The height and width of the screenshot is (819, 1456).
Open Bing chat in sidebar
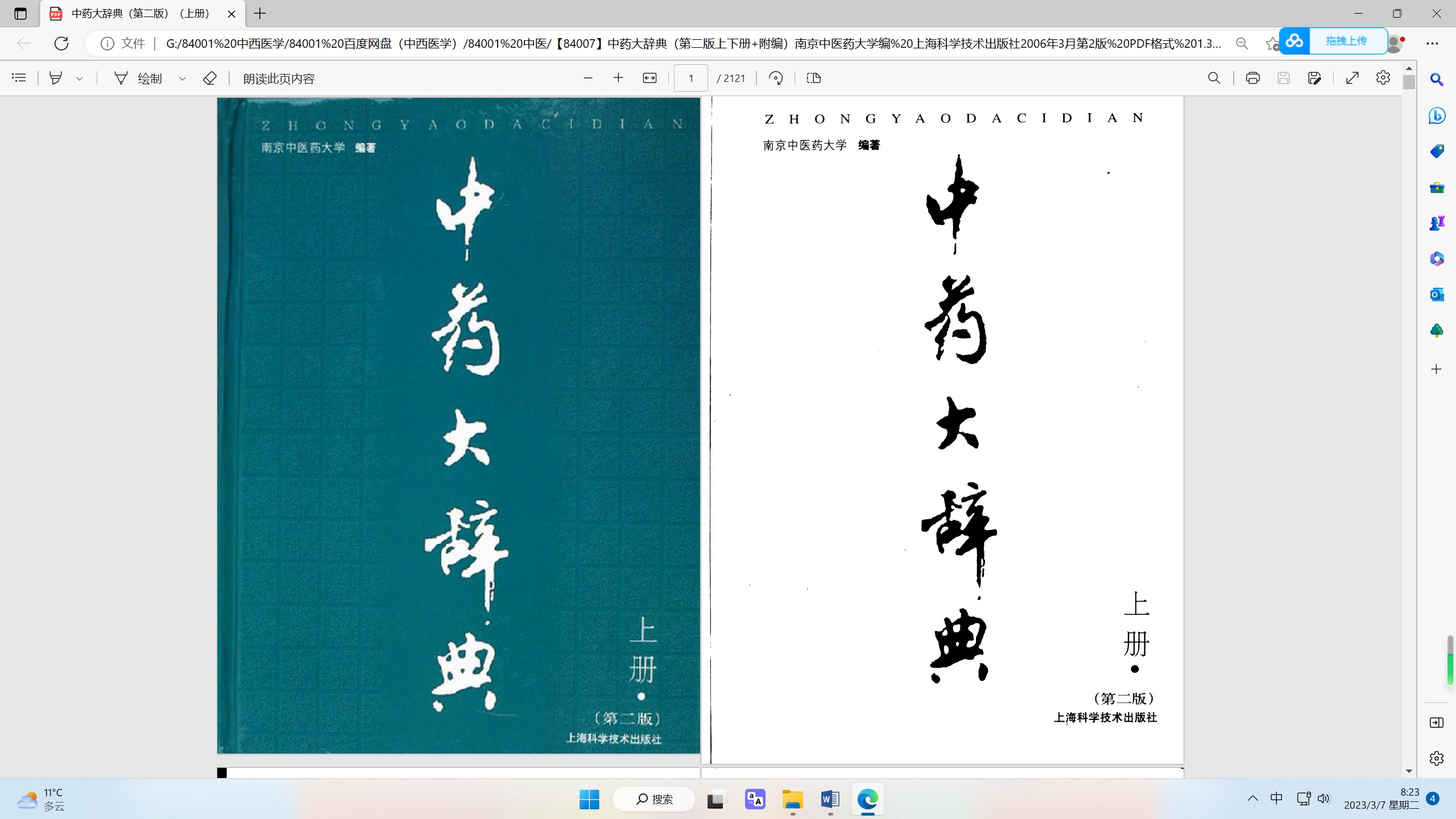coord(1437,115)
